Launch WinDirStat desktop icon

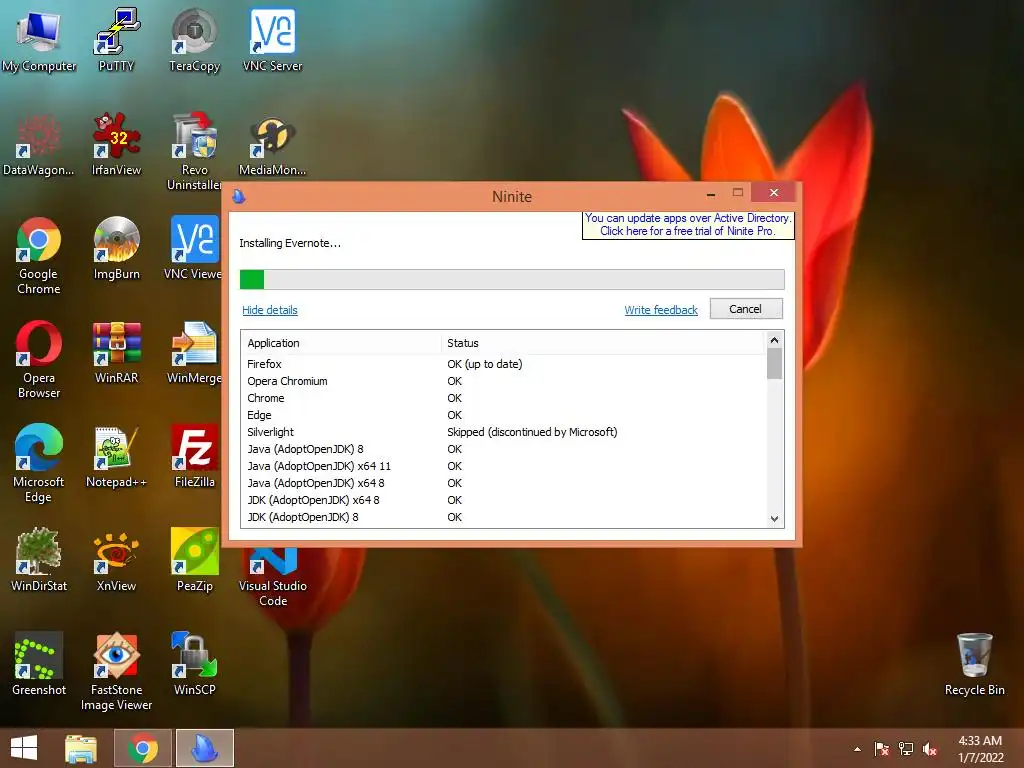click(39, 560)
